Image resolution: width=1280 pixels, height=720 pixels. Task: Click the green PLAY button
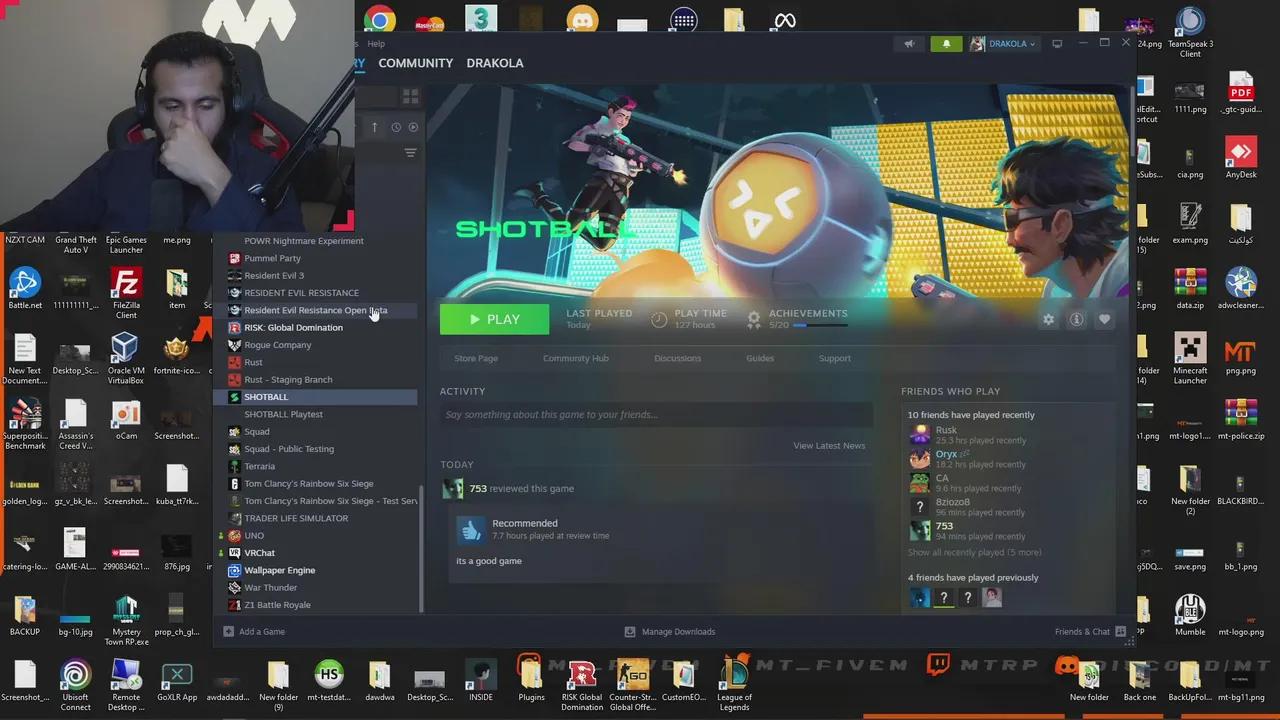tap(494, 319)
